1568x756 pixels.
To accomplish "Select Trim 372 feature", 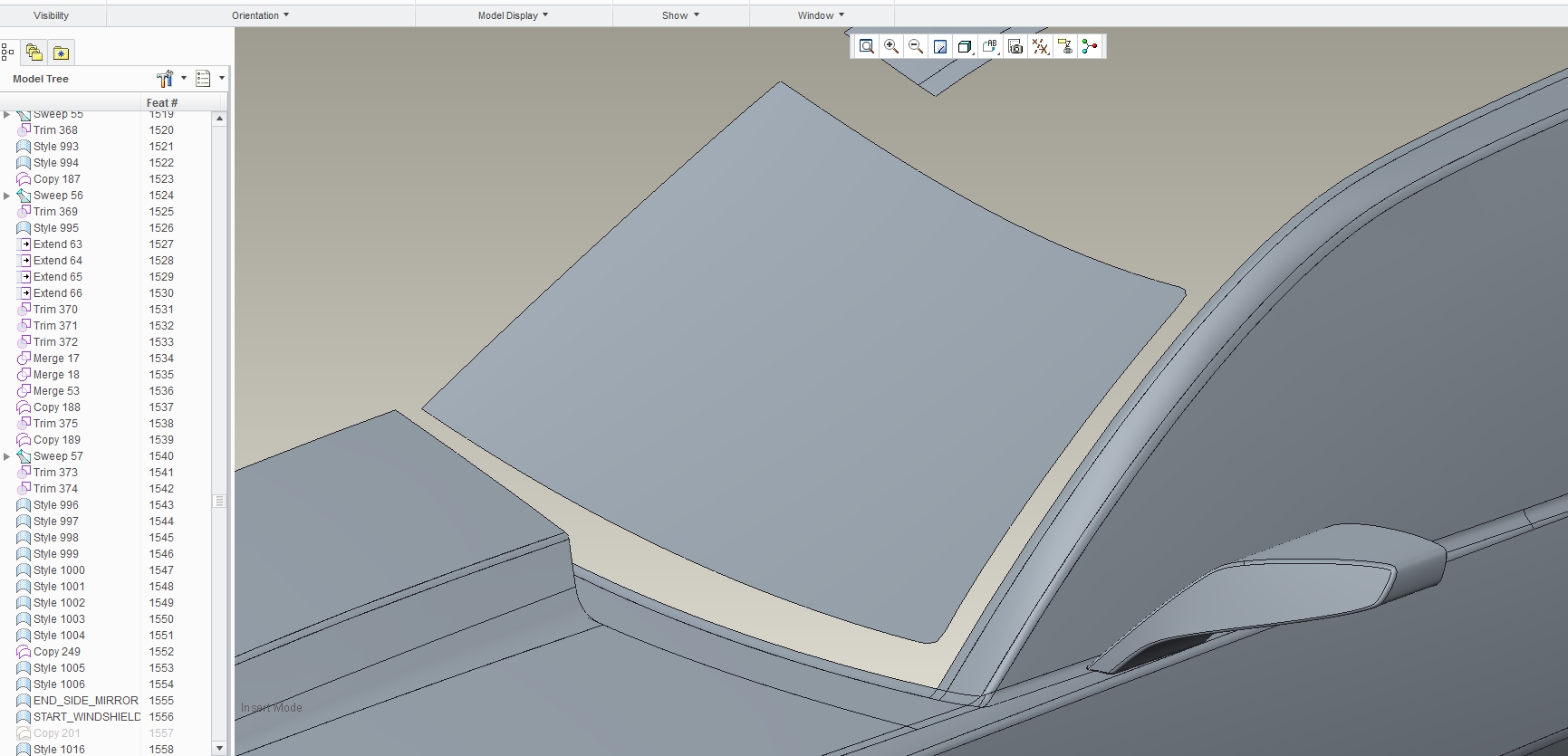I will tap(55, 342).
